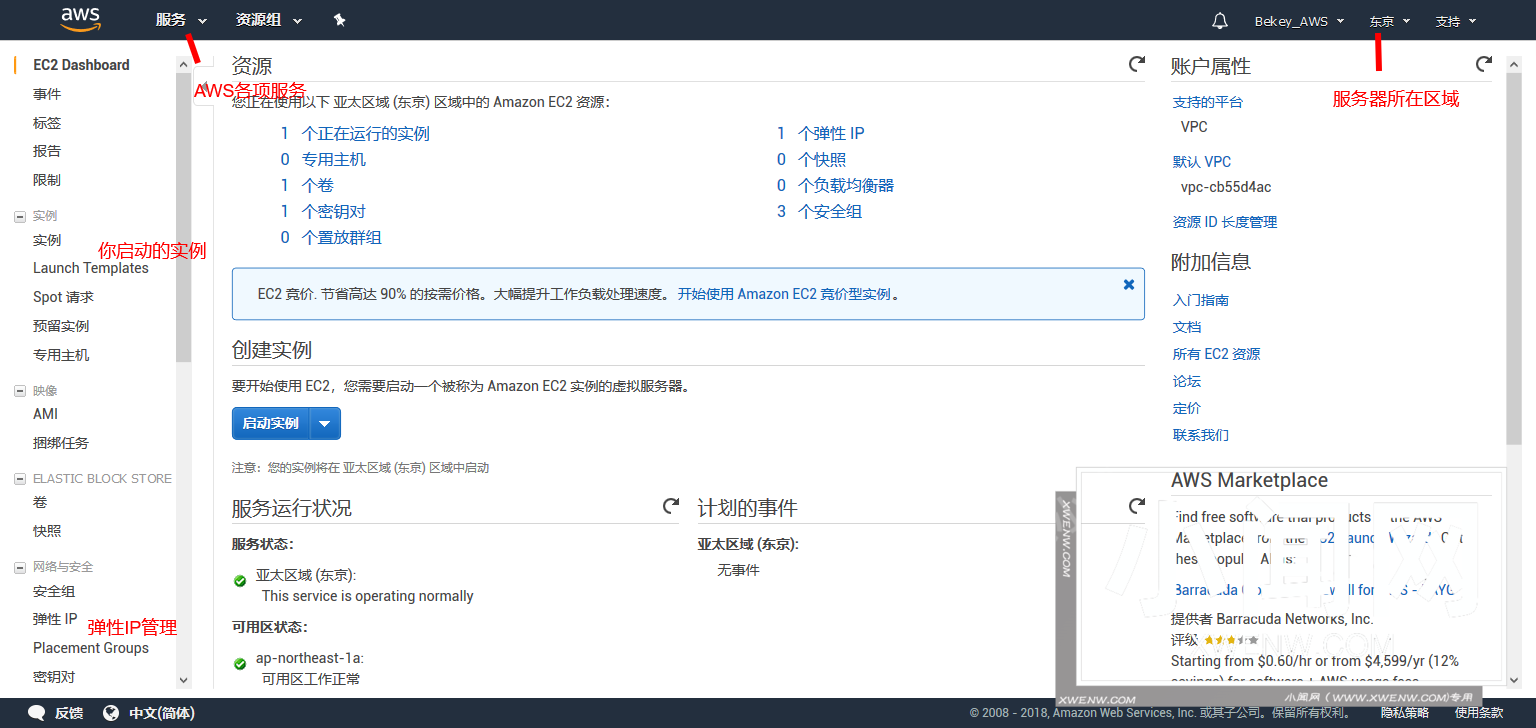Screen dimensions: 1536x728
Task: Open the 东京 region selector
Action: point(1389,21)
